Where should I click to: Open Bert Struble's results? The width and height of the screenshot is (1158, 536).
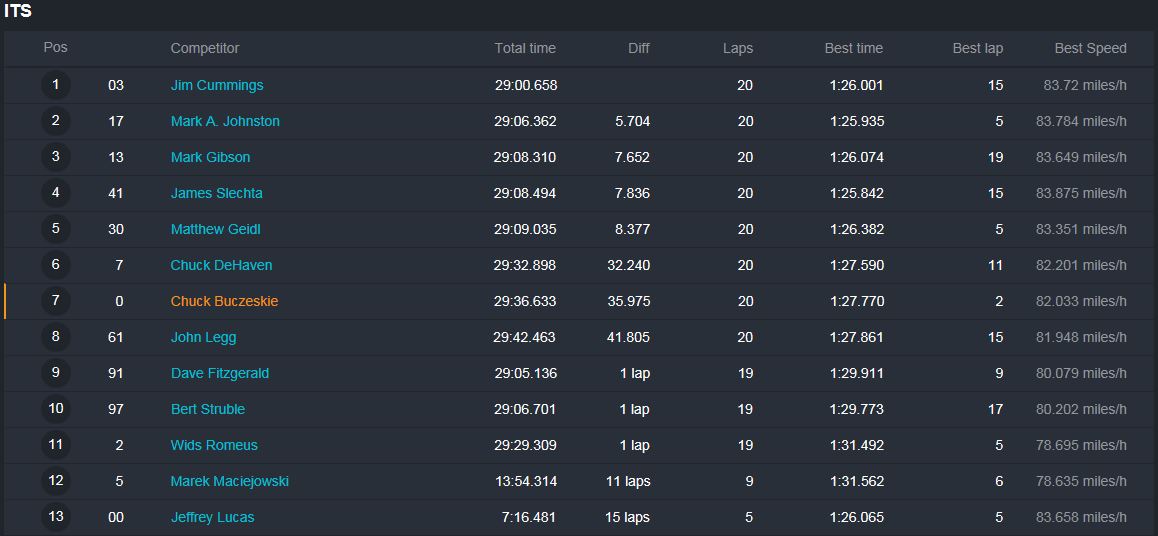[208, 409]
